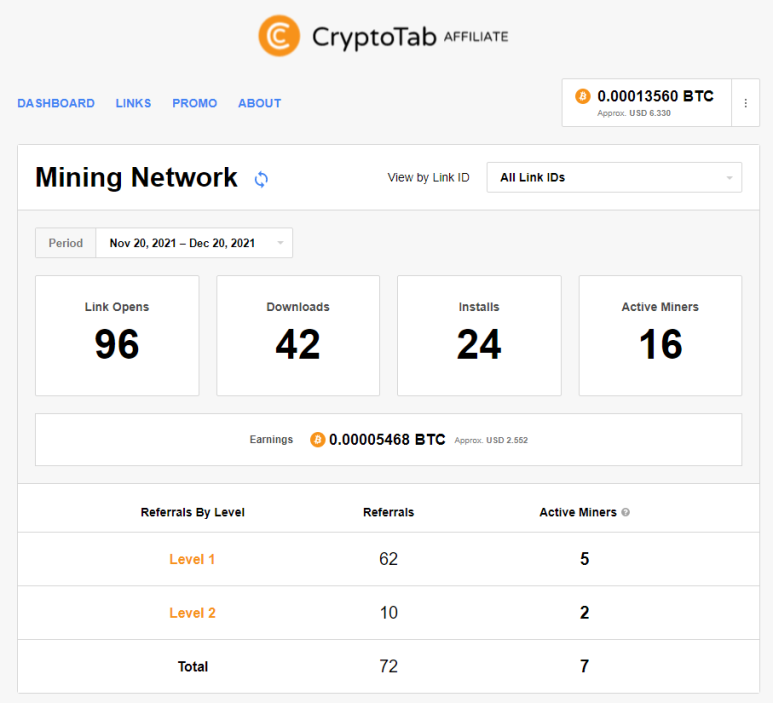Open the Dashboard tab

coord(56,103)
